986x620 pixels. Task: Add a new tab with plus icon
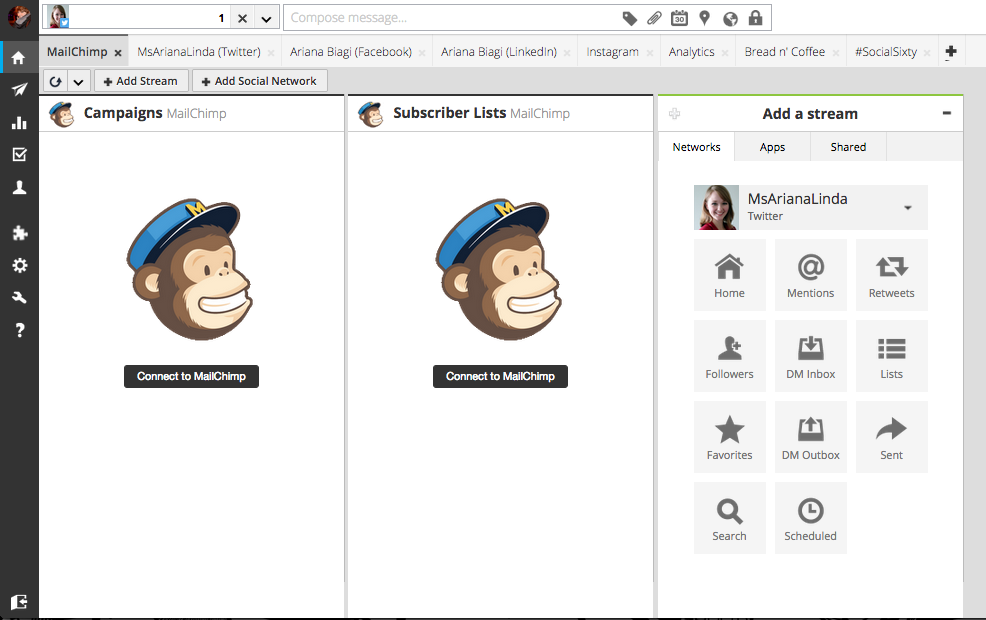pyautogui.click(x=951, y=52)
